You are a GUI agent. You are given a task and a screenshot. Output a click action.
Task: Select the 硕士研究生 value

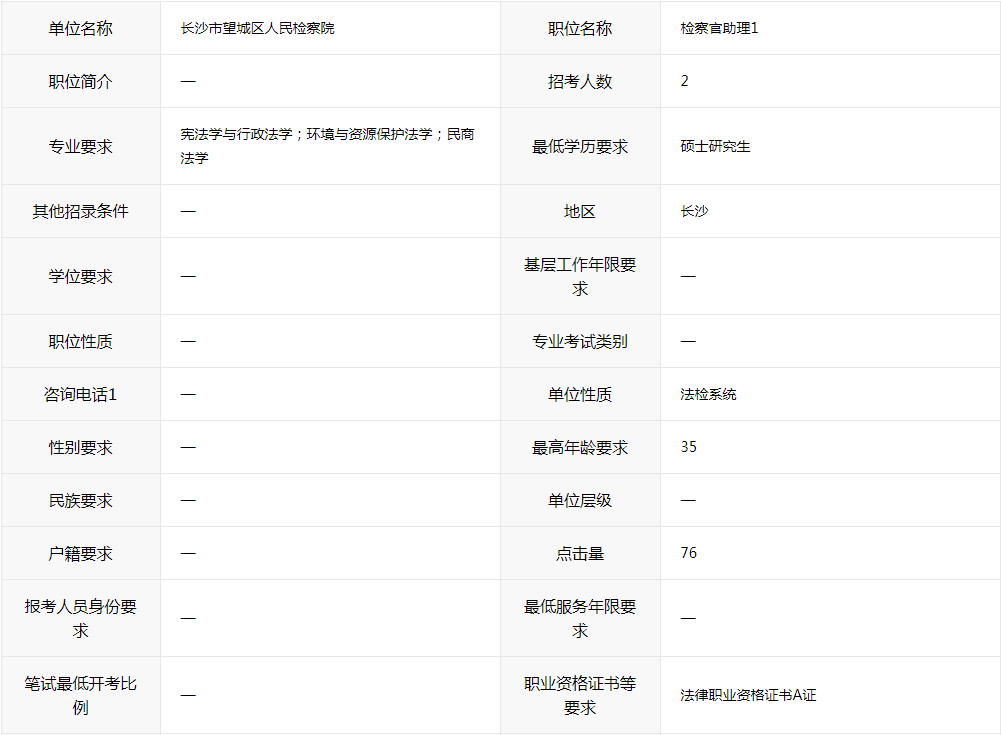pos(715,147)
